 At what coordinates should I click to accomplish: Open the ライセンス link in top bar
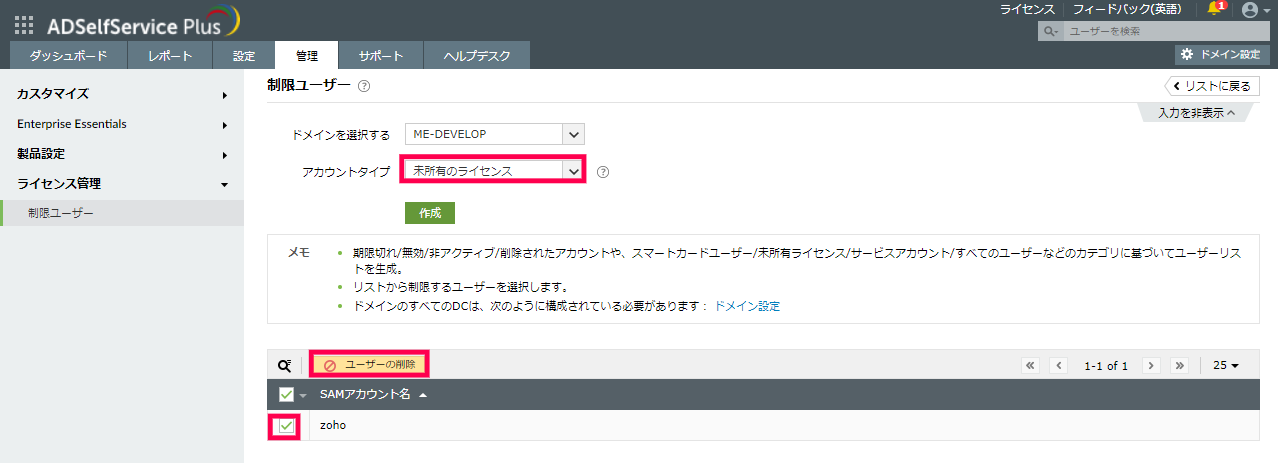[1027, 9]
